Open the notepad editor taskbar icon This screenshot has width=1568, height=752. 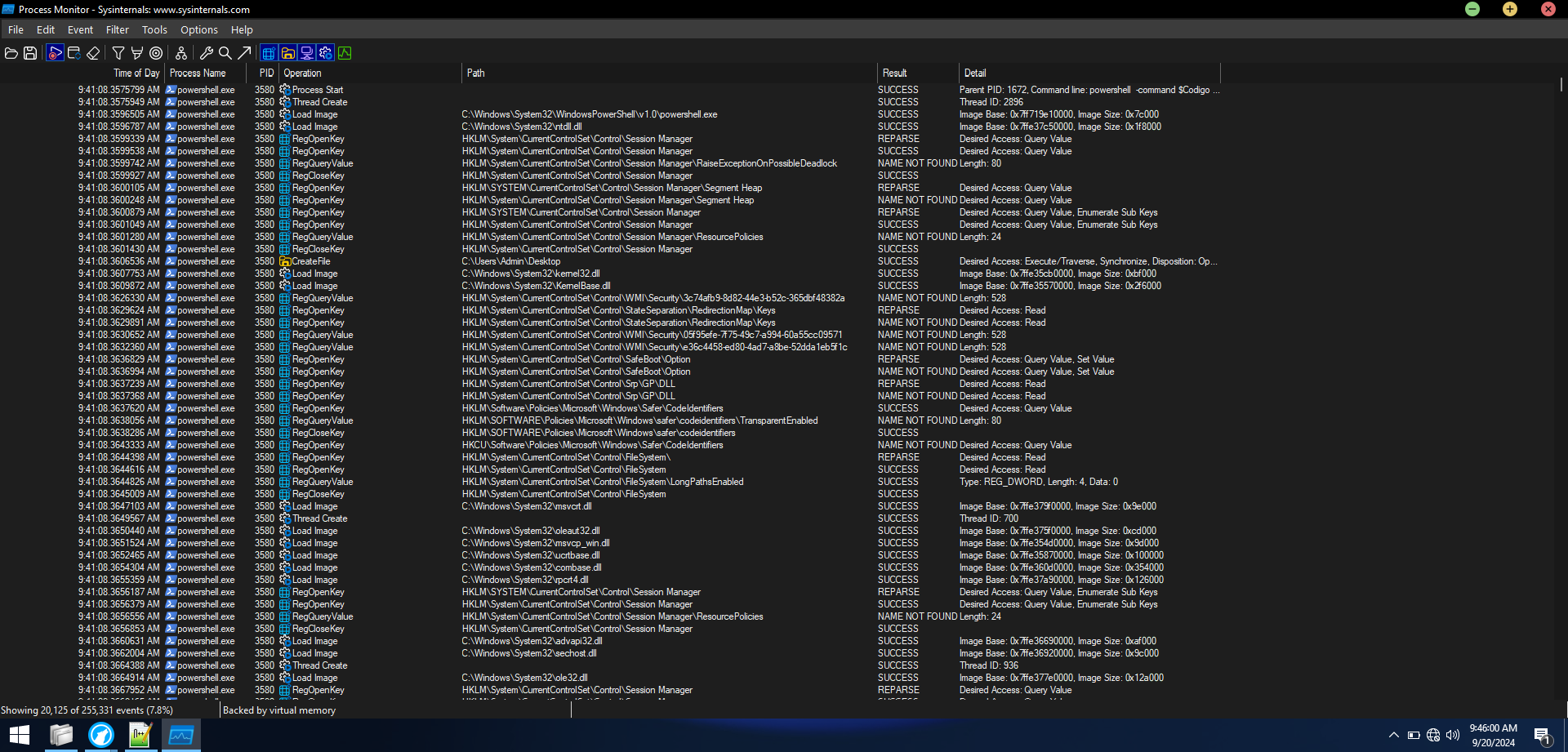[140, 735]
